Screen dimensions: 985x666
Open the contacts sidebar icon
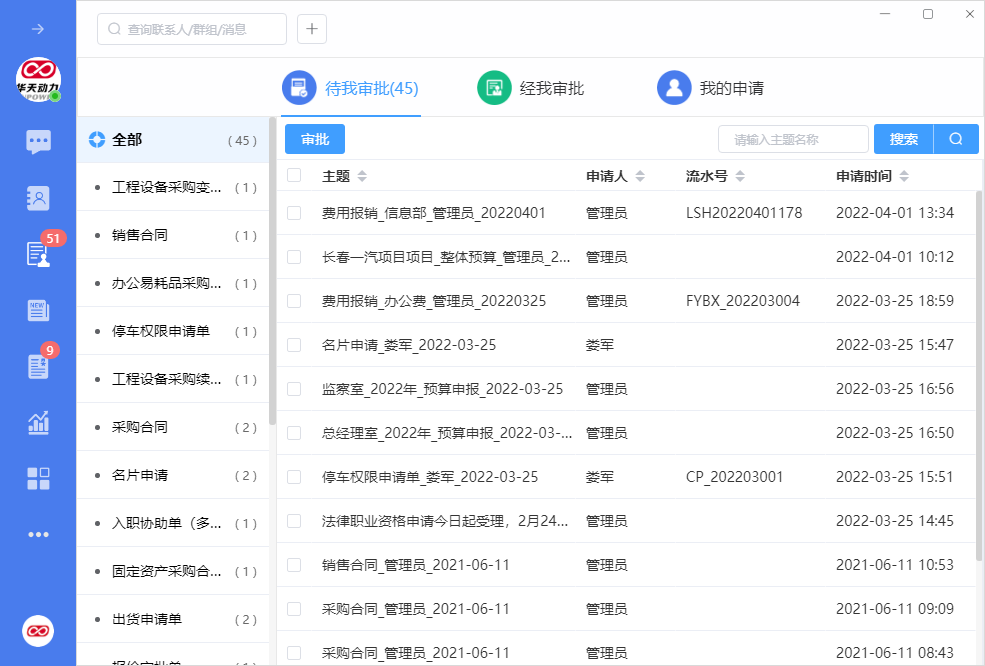[38, 198]
